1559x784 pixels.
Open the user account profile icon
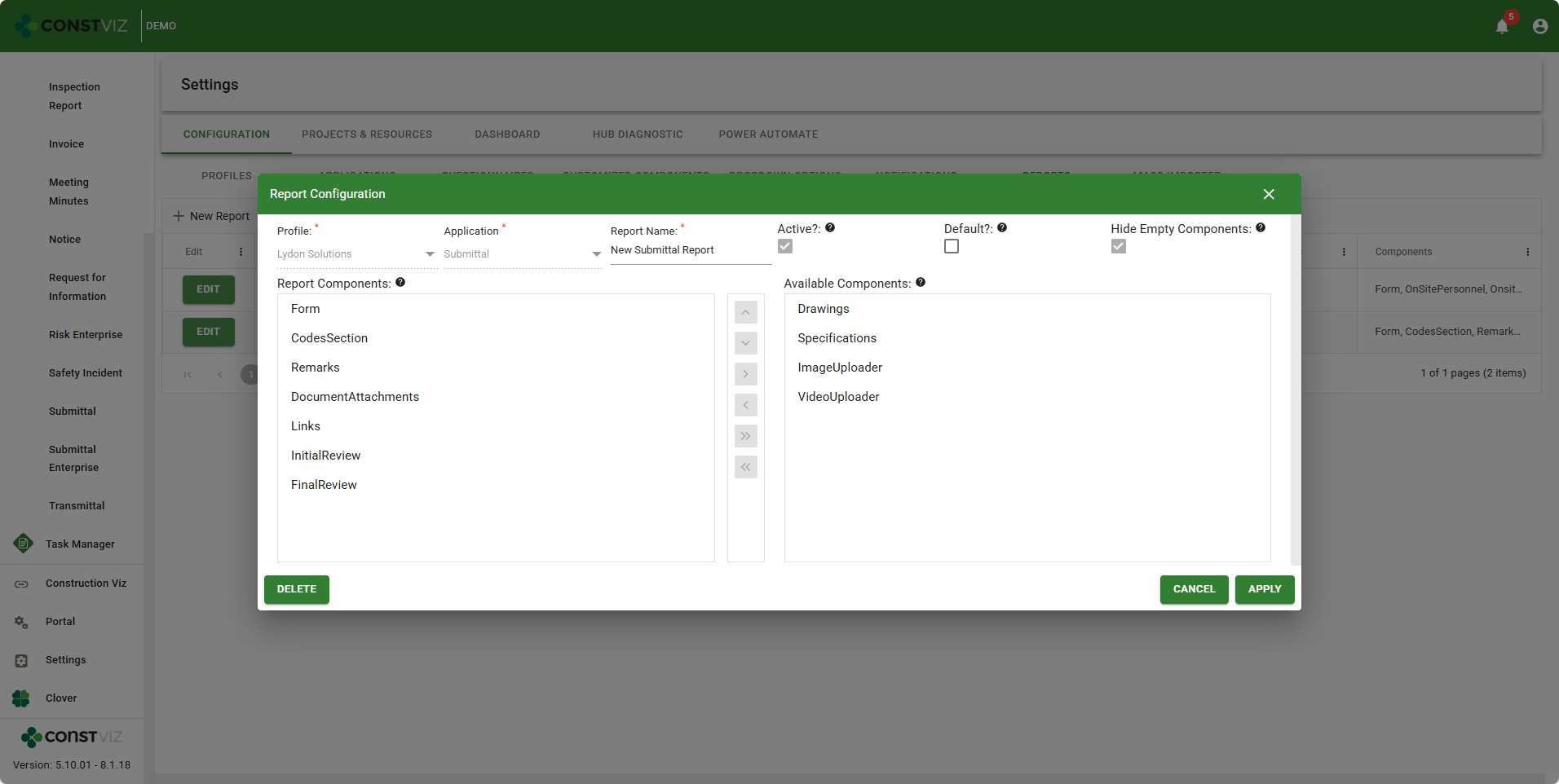1539,26
